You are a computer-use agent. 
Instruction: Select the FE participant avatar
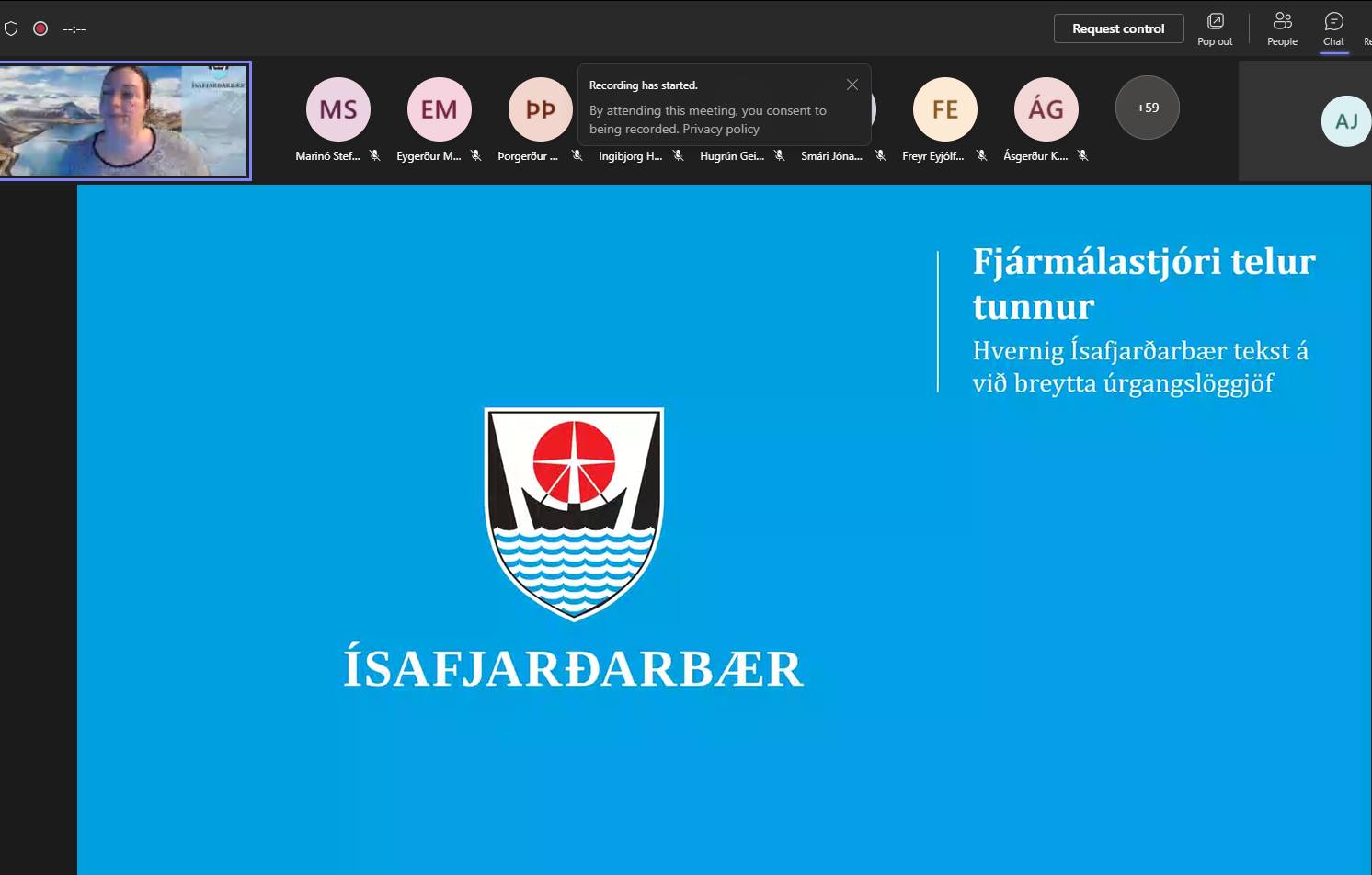[945, 109]
